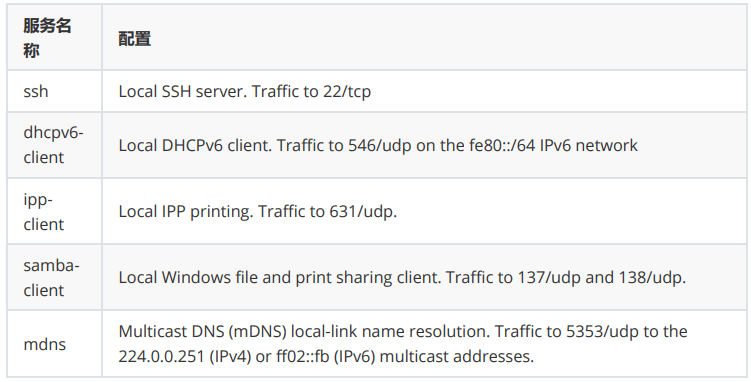751x382 pixels.
Task: Click the 配置 column header
Action: click(x=135, y=39)
